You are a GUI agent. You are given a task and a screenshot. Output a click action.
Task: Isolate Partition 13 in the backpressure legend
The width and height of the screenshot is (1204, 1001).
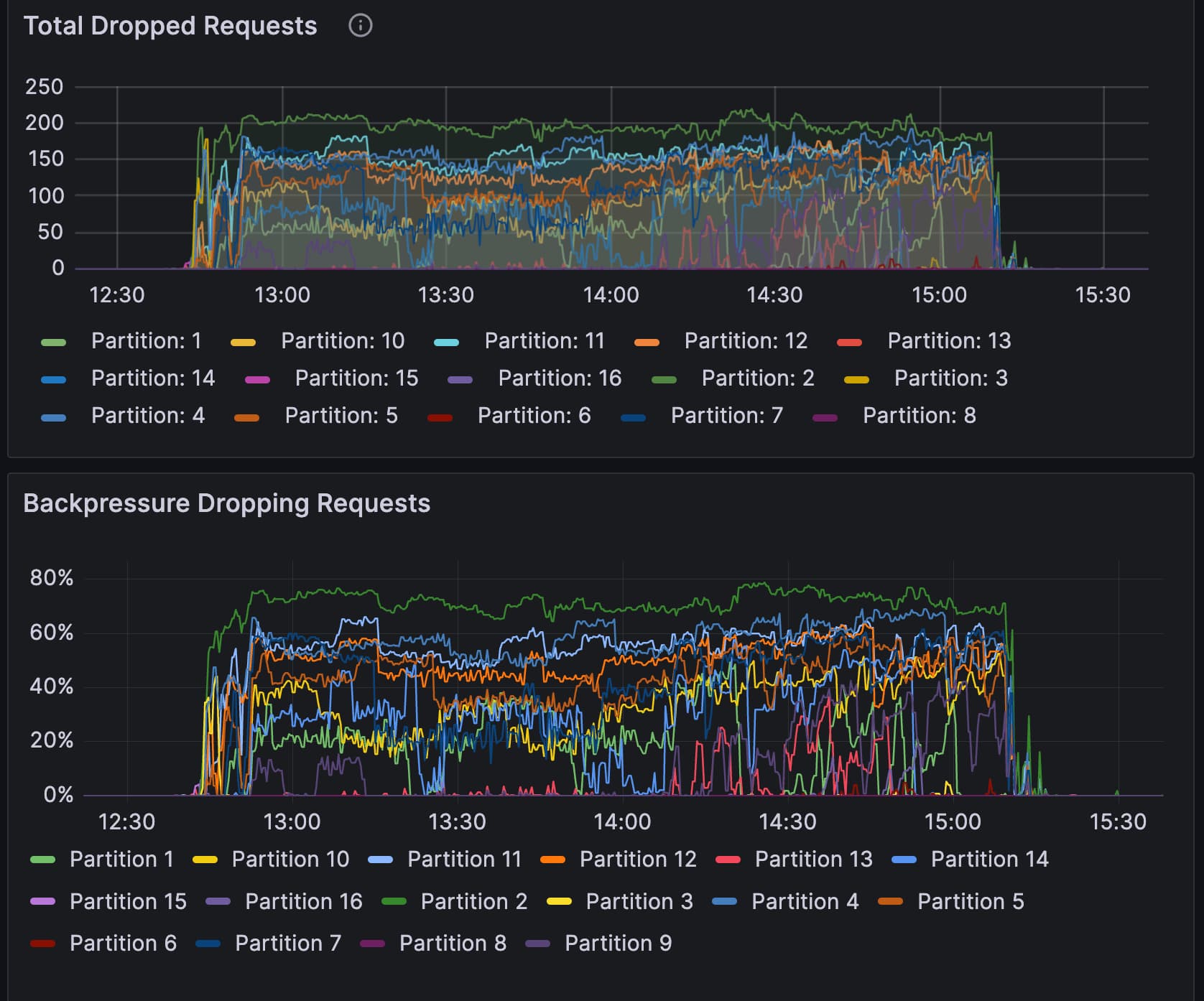click(812, 859)
